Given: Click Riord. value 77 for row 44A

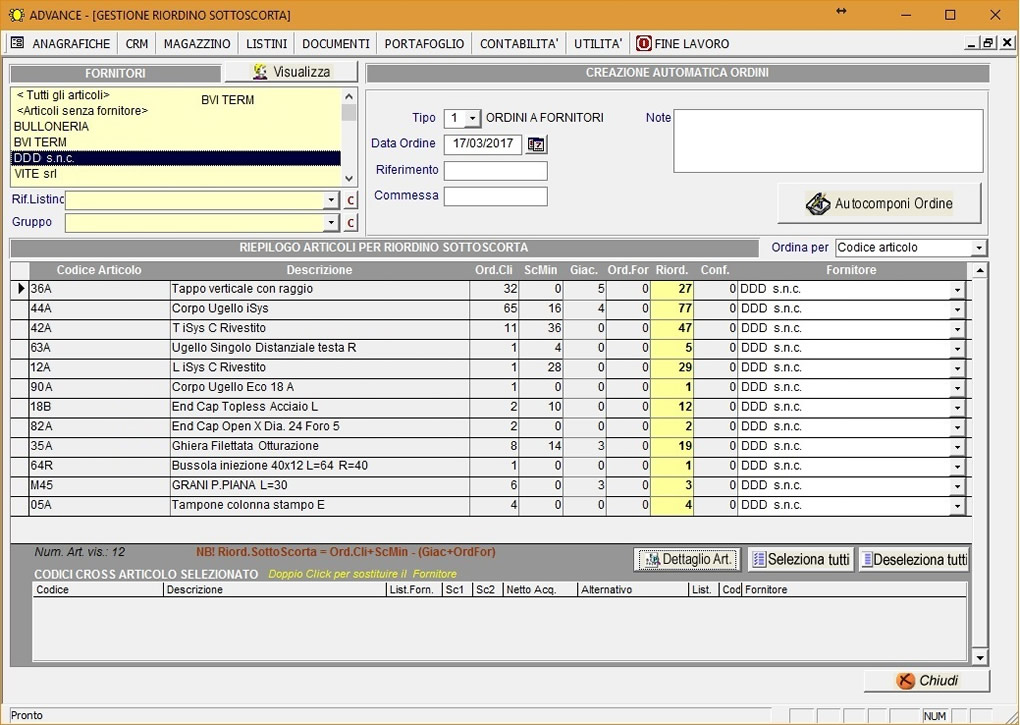Looking at the screenshot, I should (672, 309).
